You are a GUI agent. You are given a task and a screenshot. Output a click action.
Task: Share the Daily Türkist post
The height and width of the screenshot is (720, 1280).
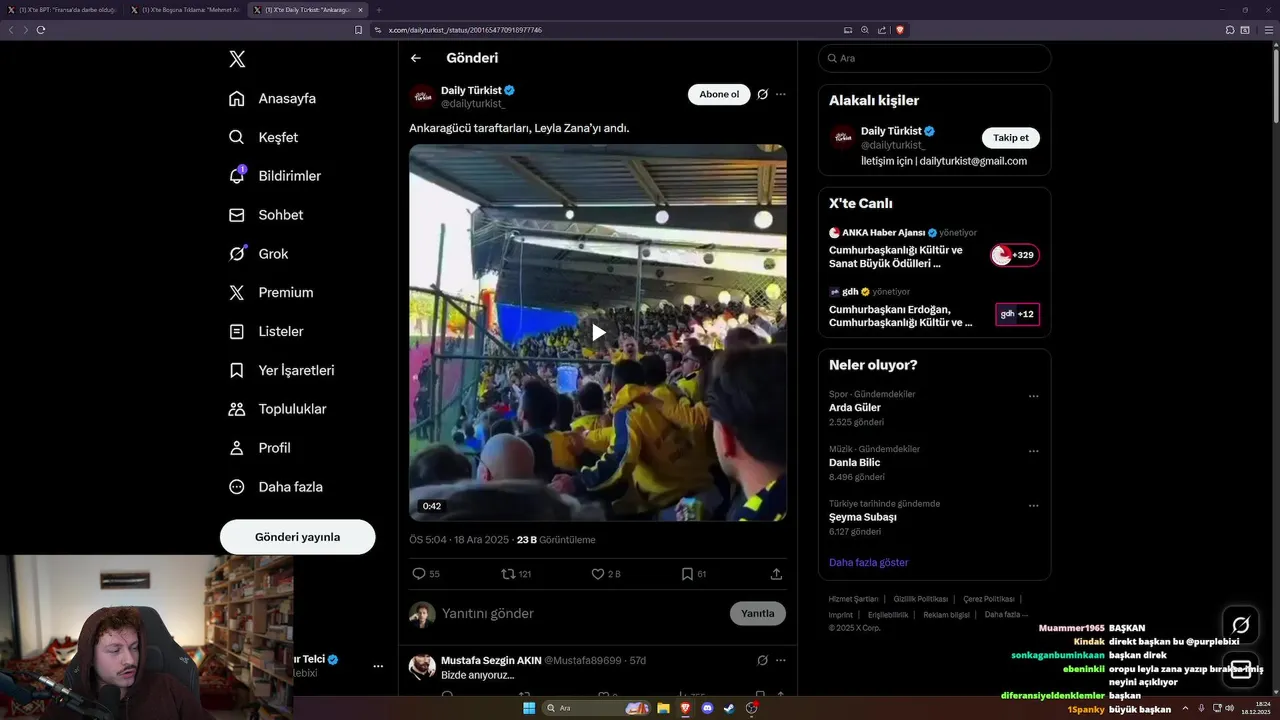click(776, 574)
